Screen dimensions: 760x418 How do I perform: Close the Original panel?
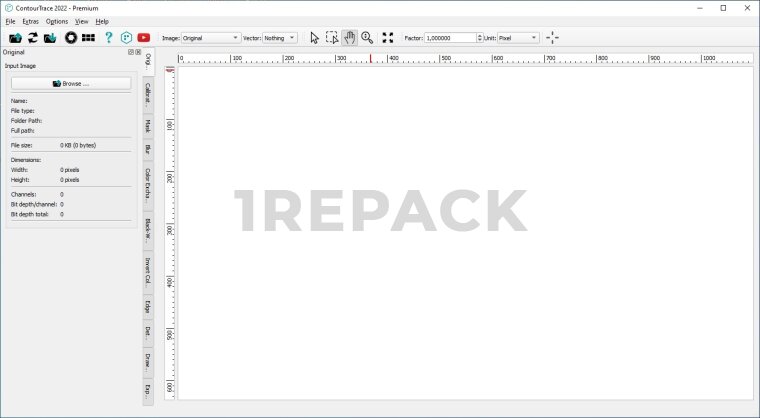click(x=138, y=52)
